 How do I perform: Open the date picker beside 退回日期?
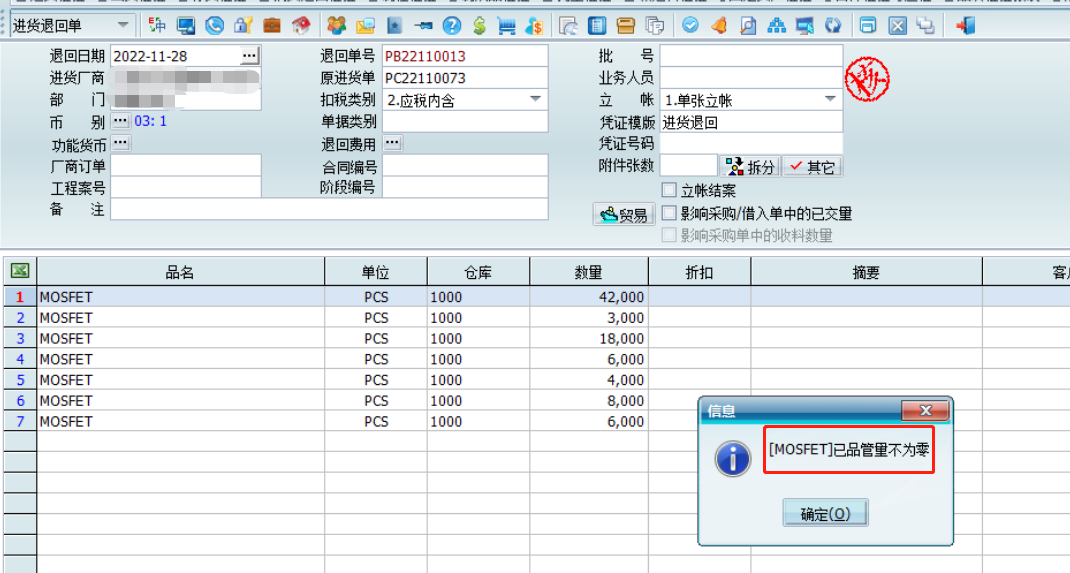(250, 55)
